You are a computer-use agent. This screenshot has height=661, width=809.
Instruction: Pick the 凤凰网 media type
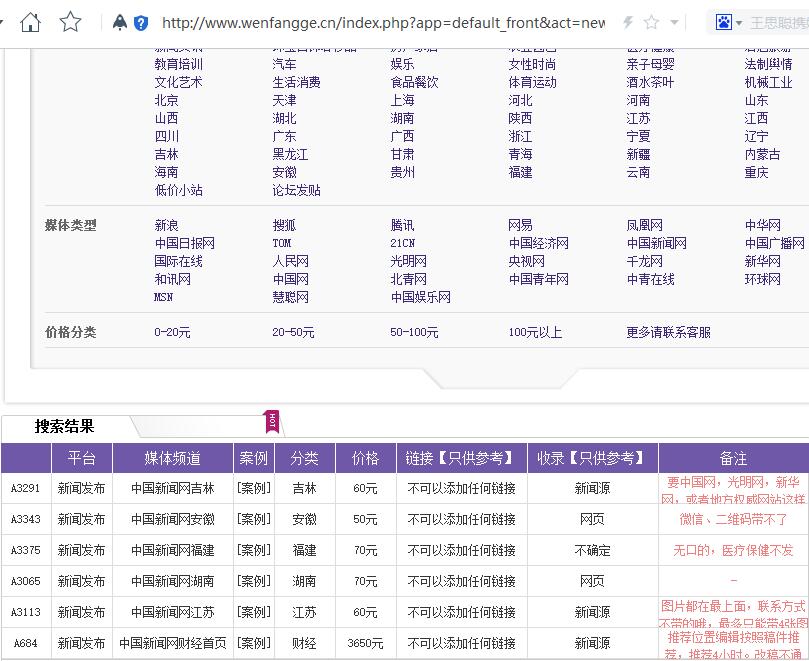(644, 225)
